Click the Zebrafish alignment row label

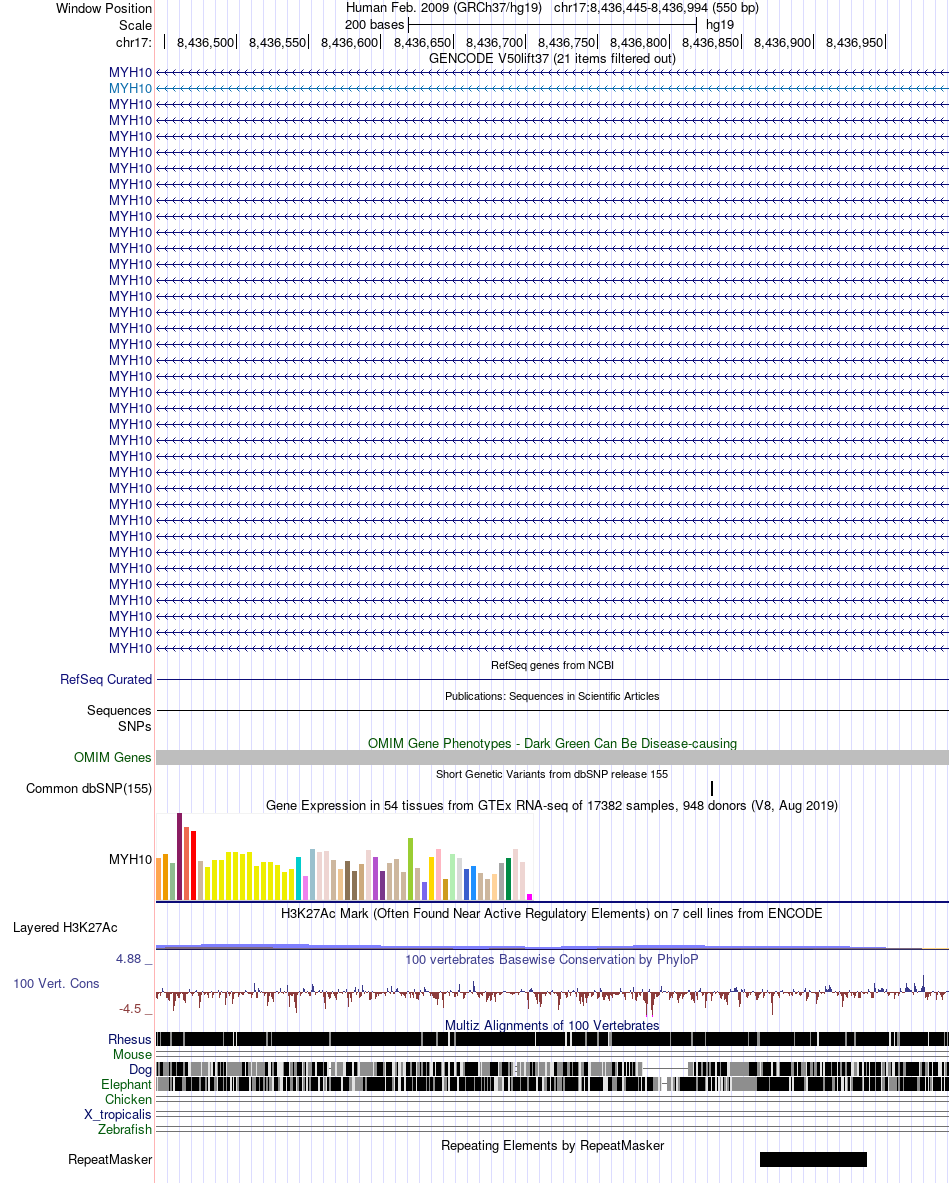125,1129
